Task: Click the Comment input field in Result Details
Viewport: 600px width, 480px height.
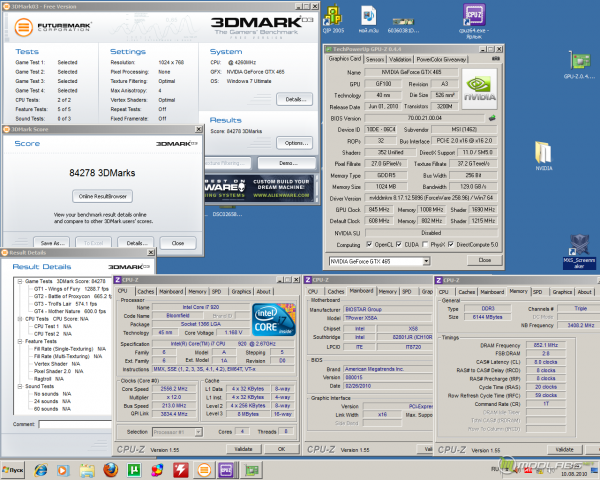Action: [75, 424]
